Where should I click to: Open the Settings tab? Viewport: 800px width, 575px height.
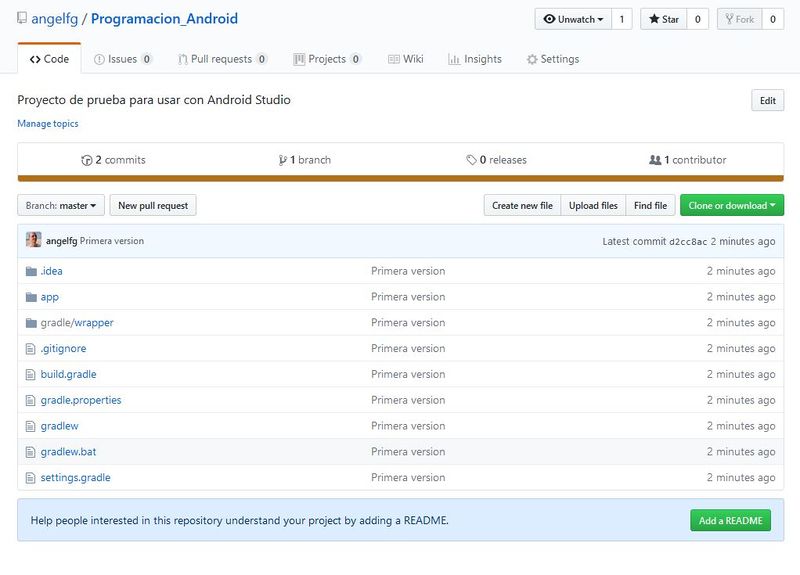click(553, 59)
